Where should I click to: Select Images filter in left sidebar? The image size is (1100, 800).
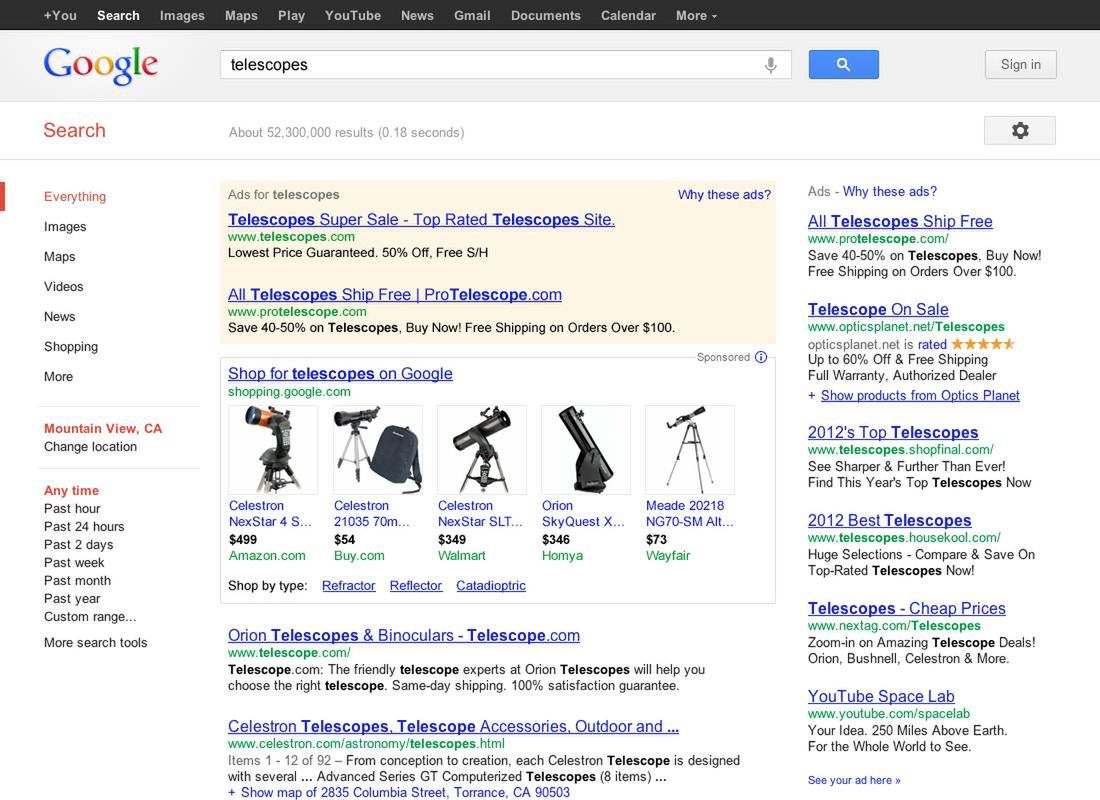point(65,227)
